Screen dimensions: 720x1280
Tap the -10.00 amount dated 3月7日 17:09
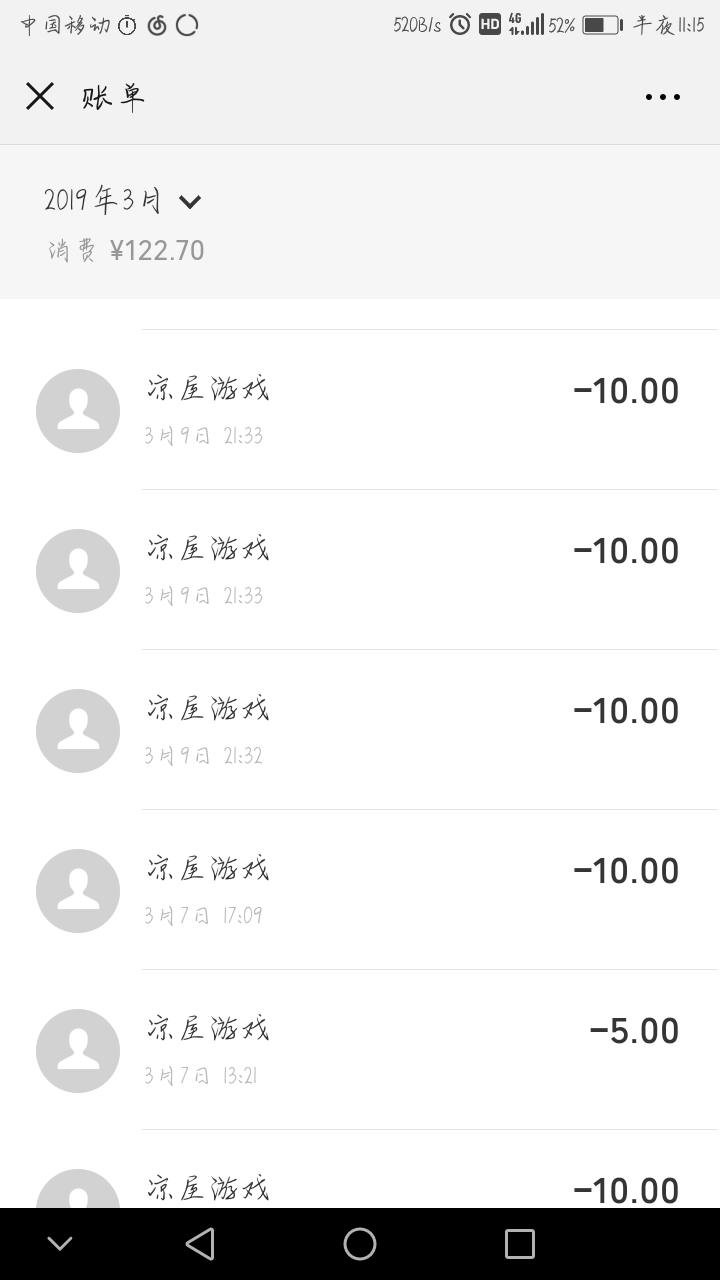pos(626,871)
